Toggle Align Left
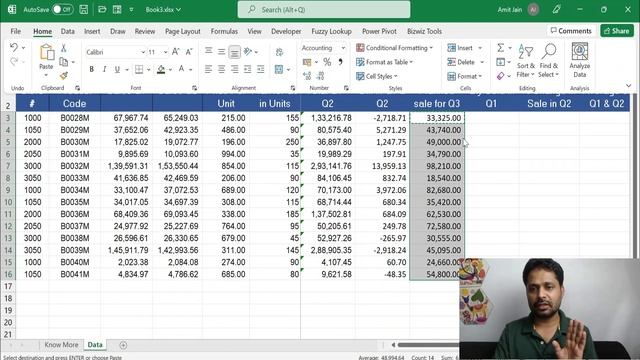This screenshot has height=360, width=640. 209,69
